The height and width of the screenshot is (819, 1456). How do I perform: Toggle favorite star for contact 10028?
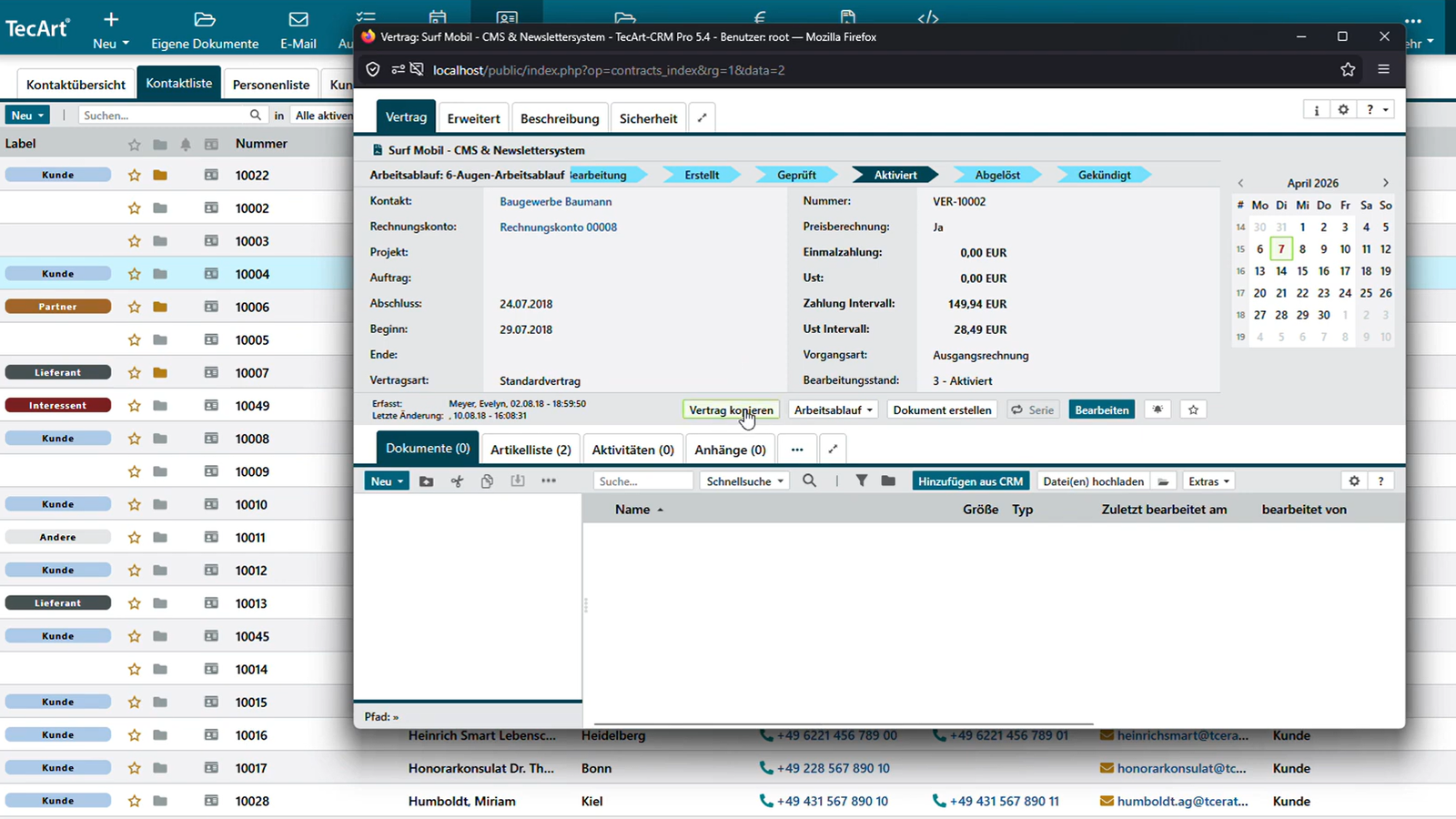(135, 801)
